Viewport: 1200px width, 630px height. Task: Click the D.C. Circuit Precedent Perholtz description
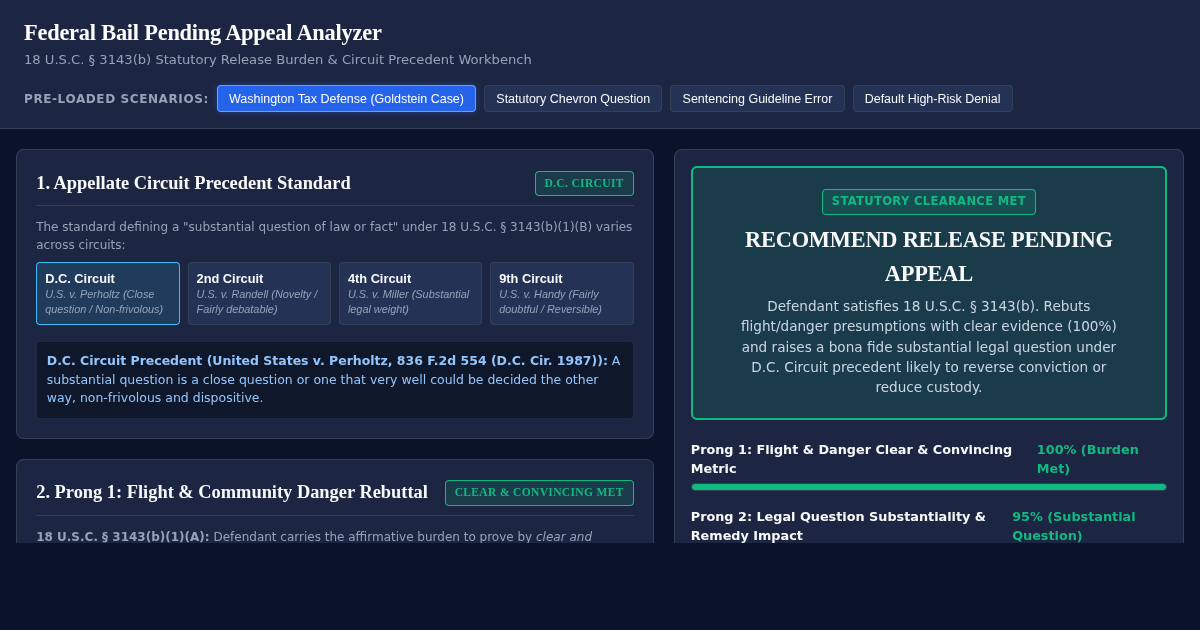click(x=335, y=379)
